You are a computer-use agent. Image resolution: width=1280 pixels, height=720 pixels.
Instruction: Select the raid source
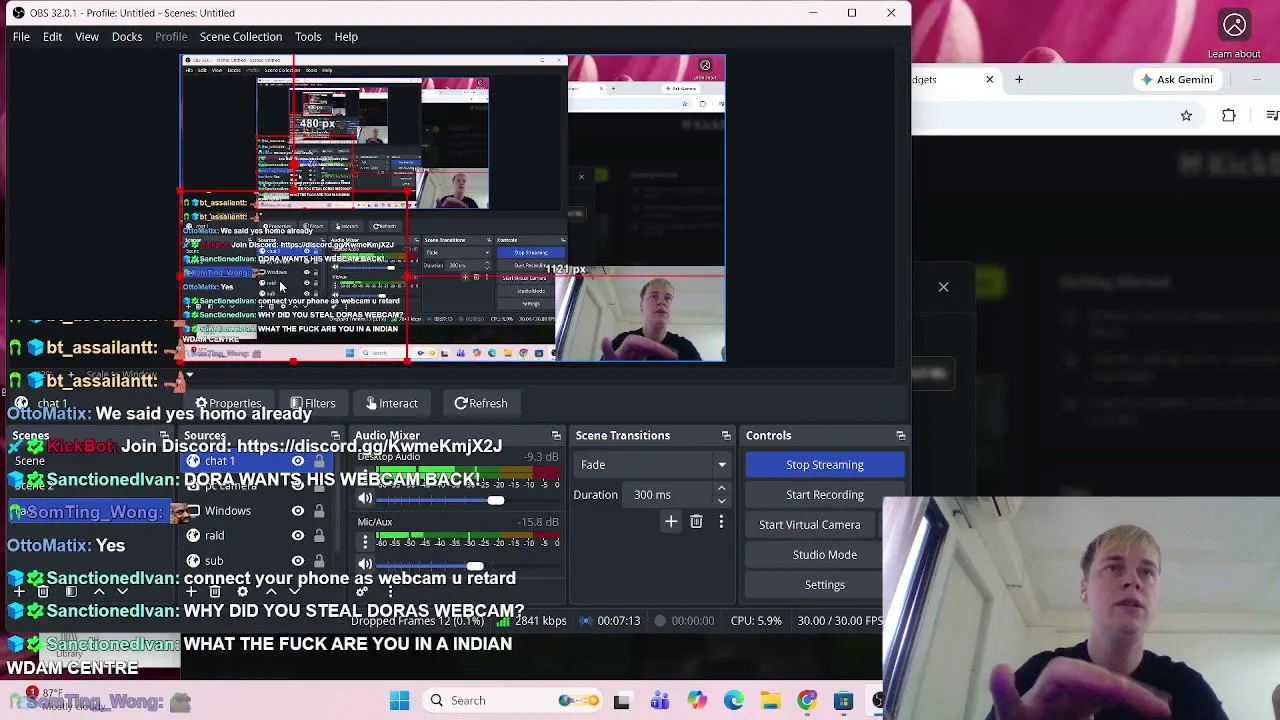(x=215, y=536)
